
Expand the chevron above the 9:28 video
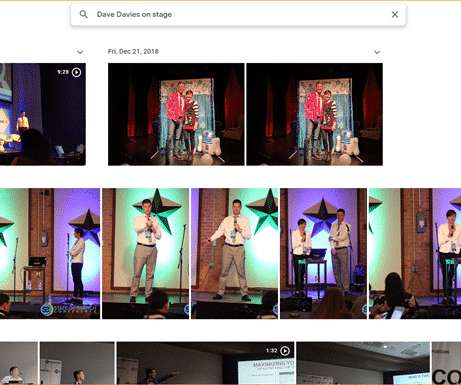tap(80, 52)
